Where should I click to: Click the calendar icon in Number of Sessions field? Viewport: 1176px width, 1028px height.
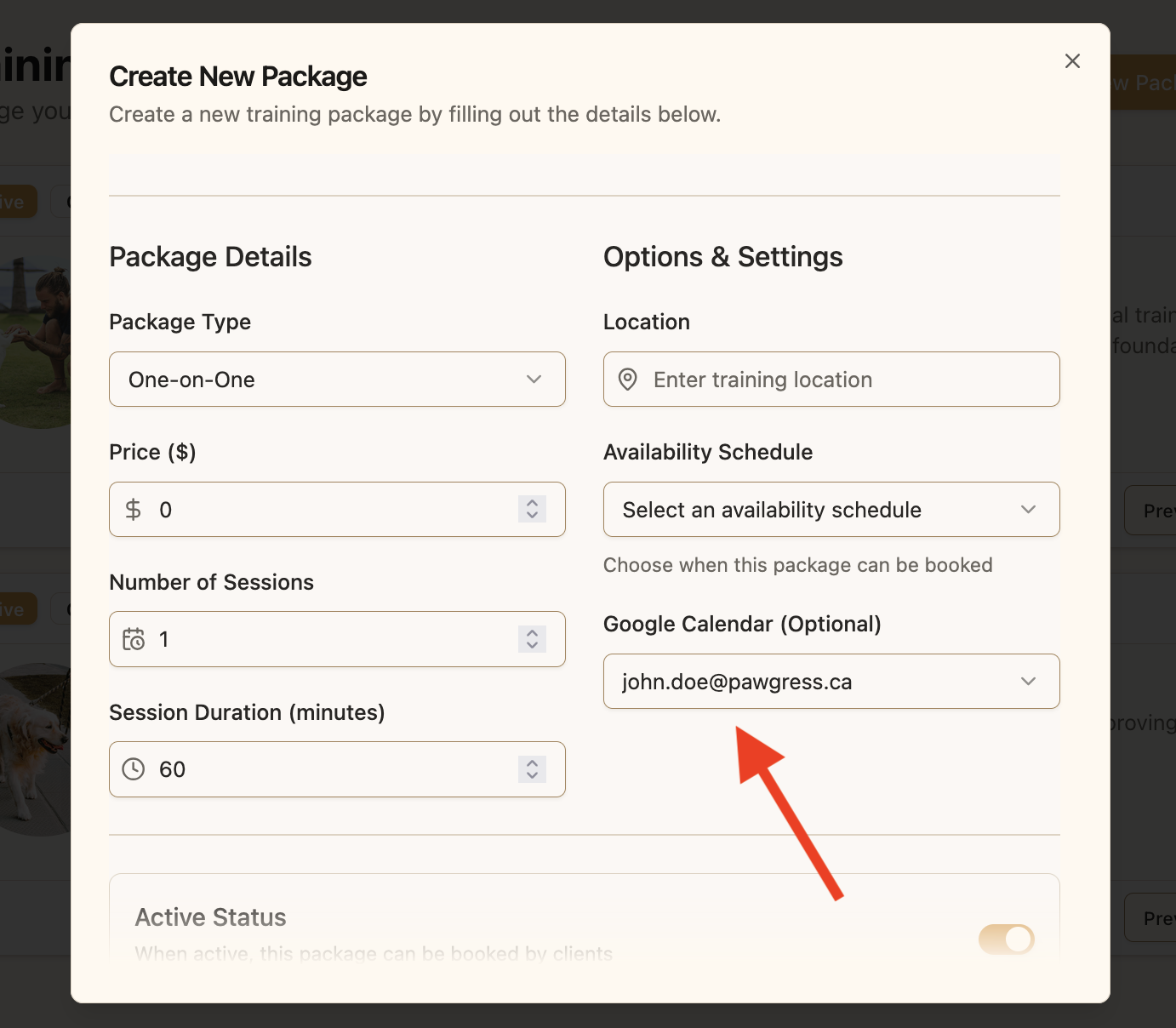[134, 639]
